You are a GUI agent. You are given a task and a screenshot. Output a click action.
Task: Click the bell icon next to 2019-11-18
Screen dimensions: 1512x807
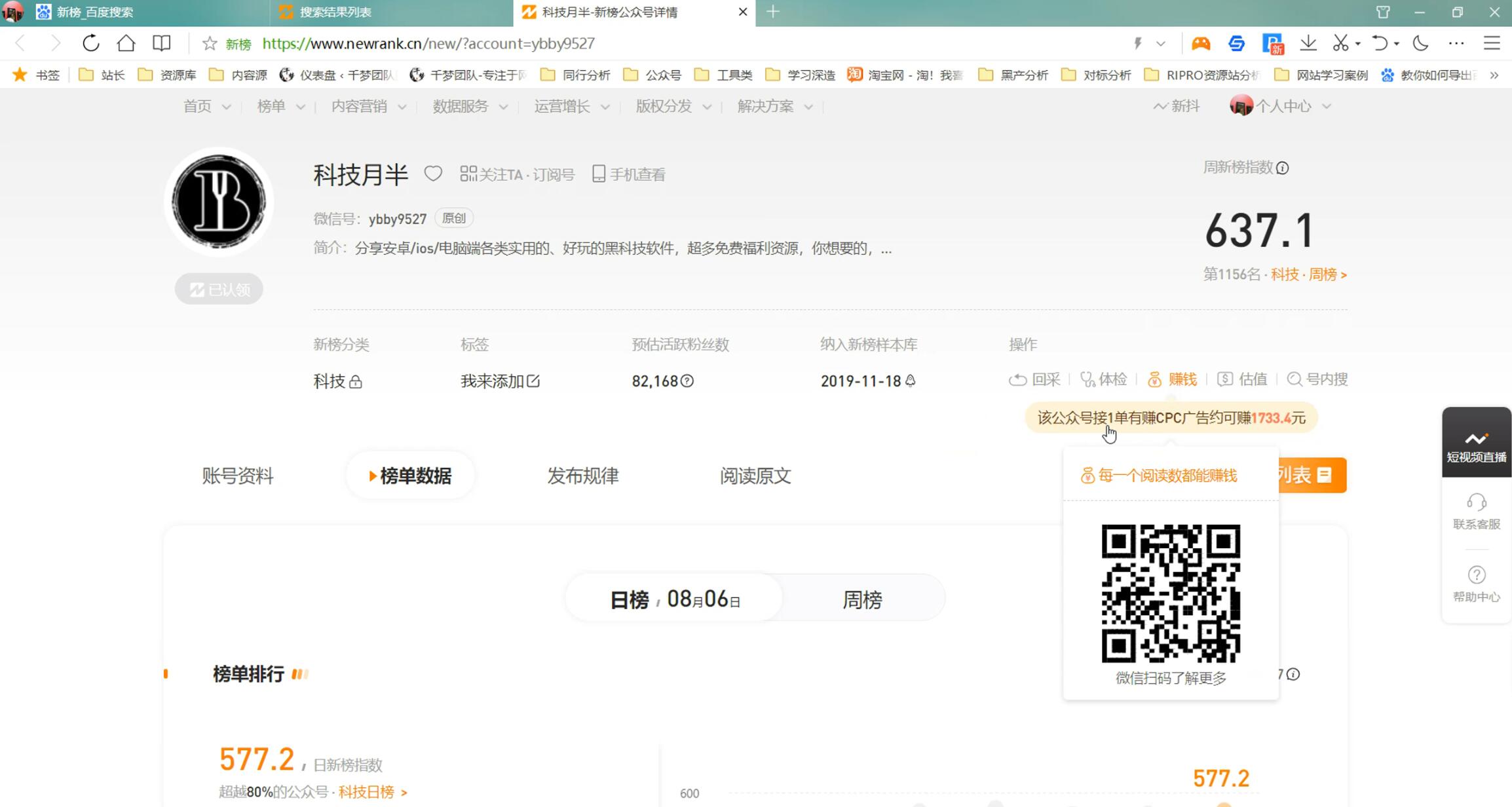pyautogui.click(x=911, y=381)
